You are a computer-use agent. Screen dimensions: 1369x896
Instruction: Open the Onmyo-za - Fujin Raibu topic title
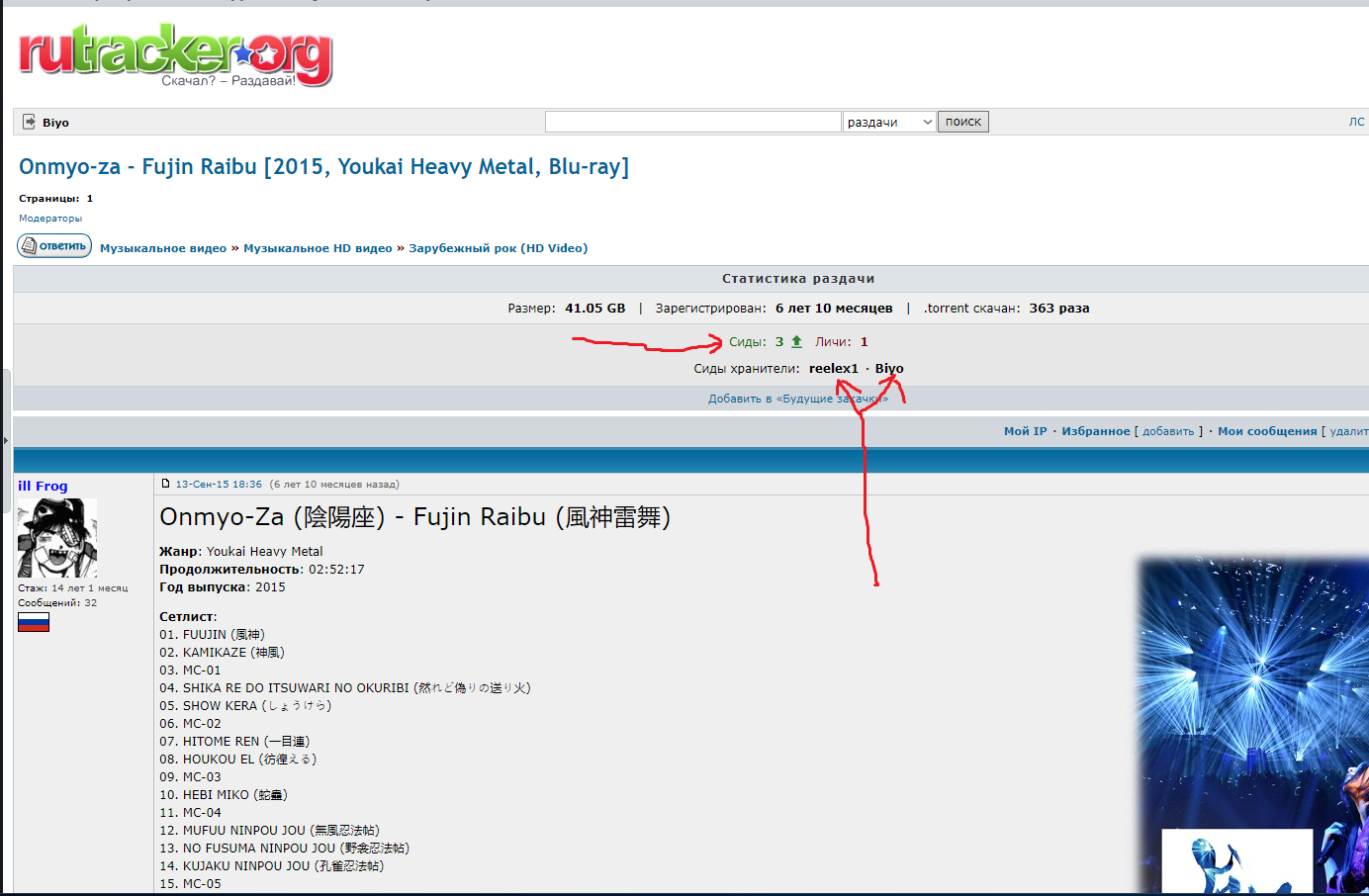(x=323, y=166)
